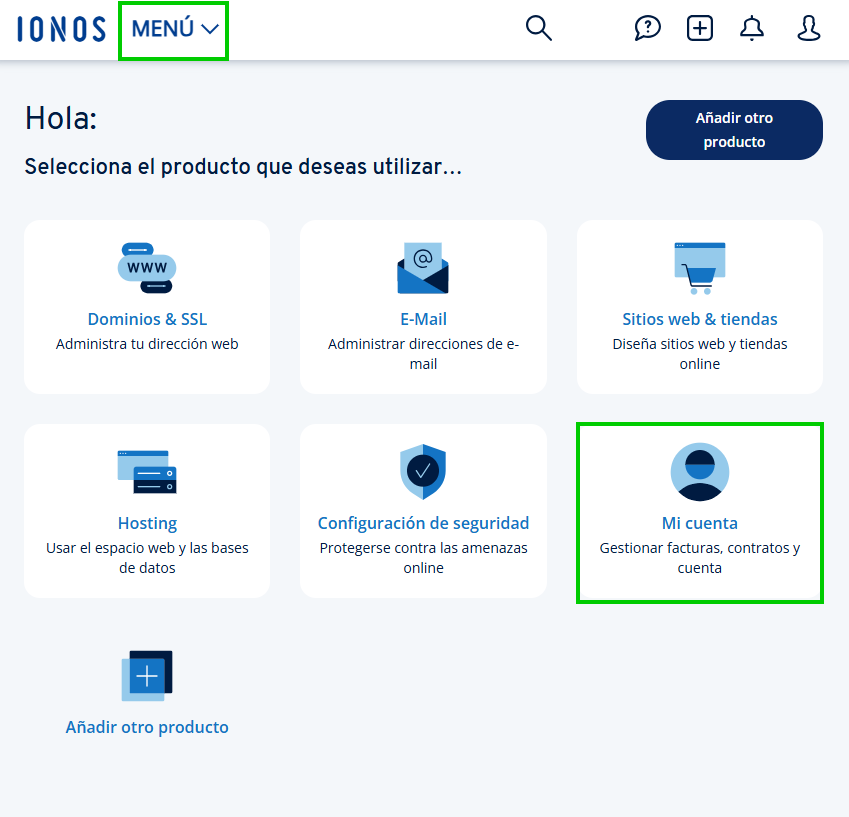
Task: Click the plus square icon in the top bar
Action: tap(699, 28)
